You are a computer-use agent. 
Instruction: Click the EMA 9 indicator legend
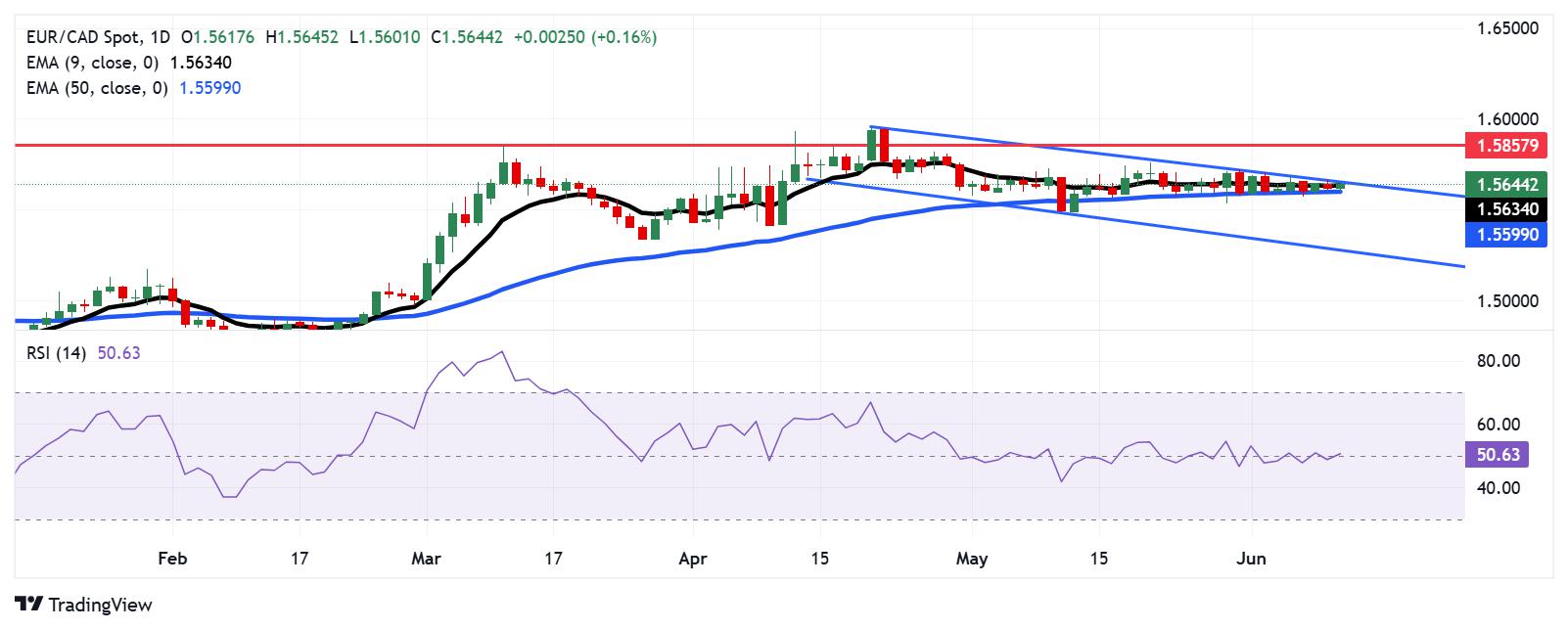129,63
